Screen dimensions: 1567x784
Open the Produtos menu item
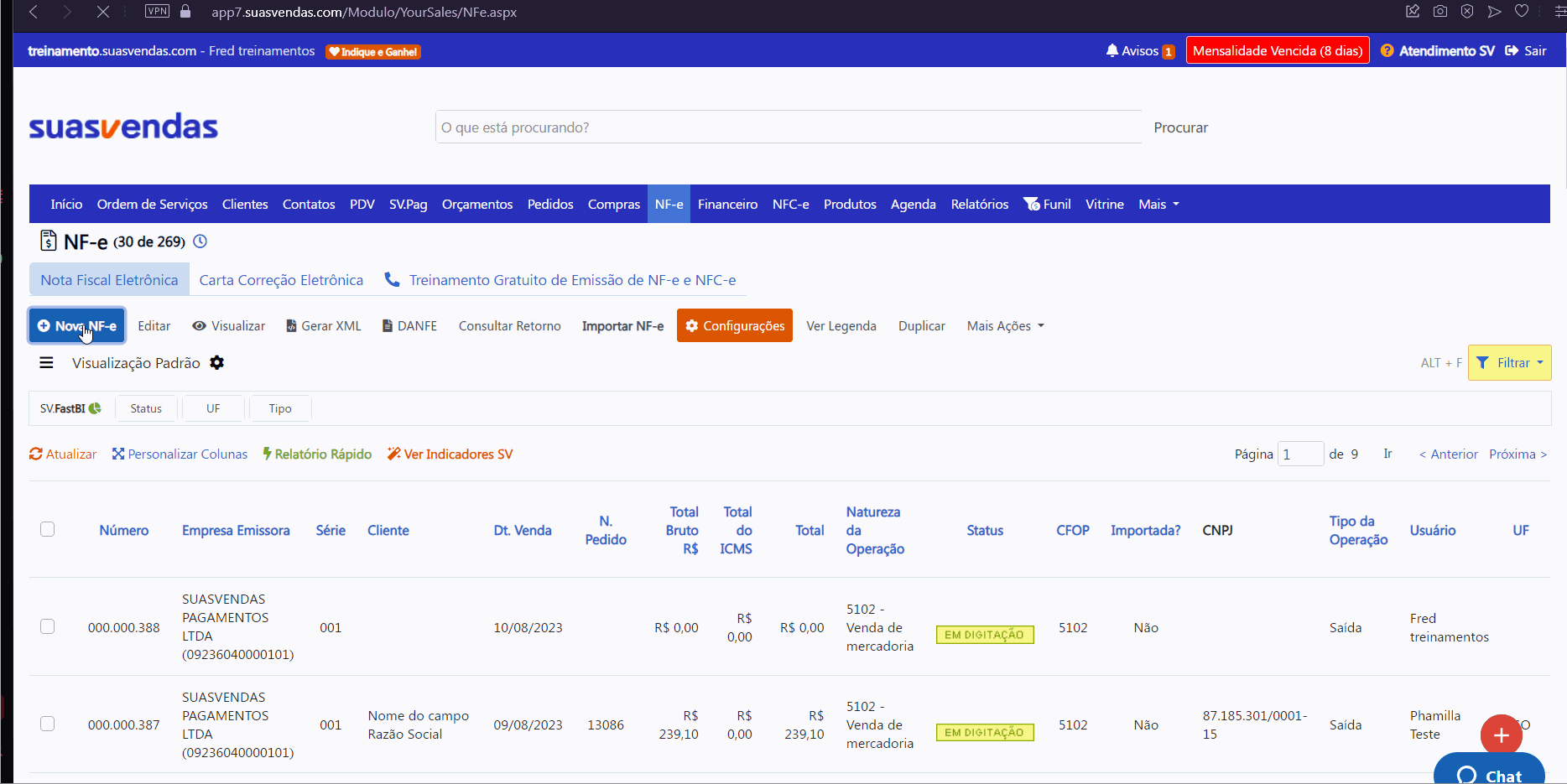[x=850, y=204]
